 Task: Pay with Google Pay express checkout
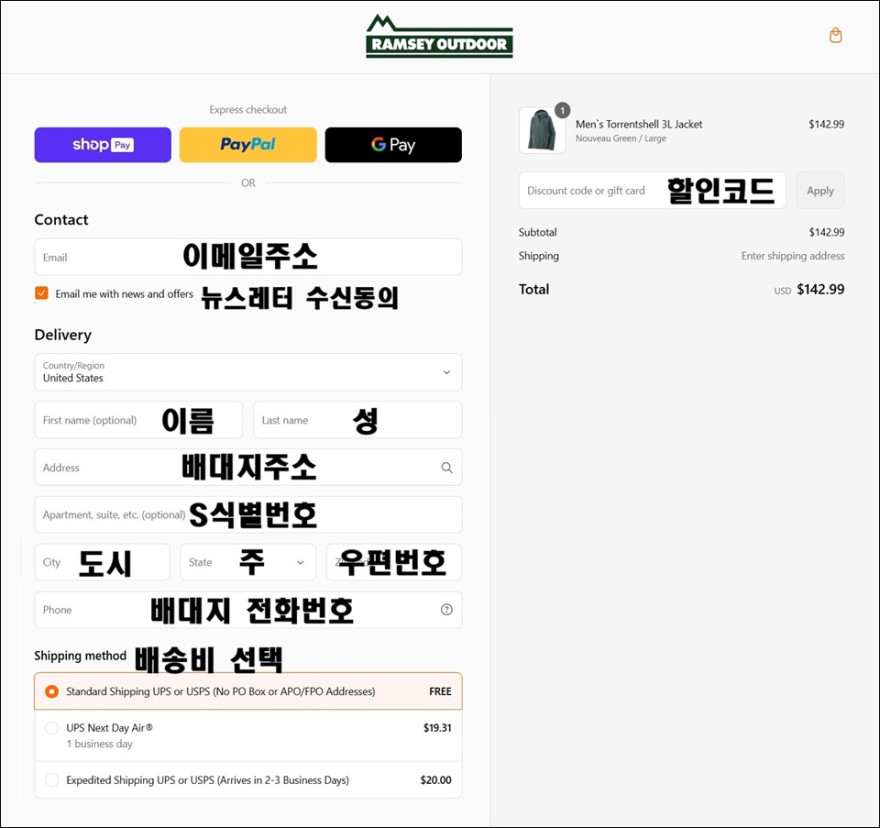click(x=393, y=145)
